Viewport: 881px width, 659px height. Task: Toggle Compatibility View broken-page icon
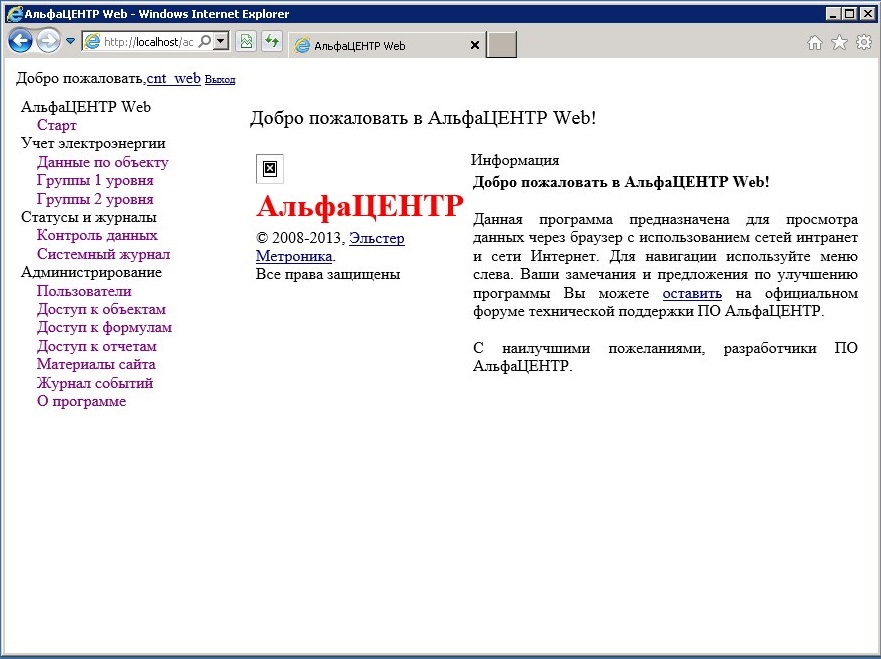point(246,41)
